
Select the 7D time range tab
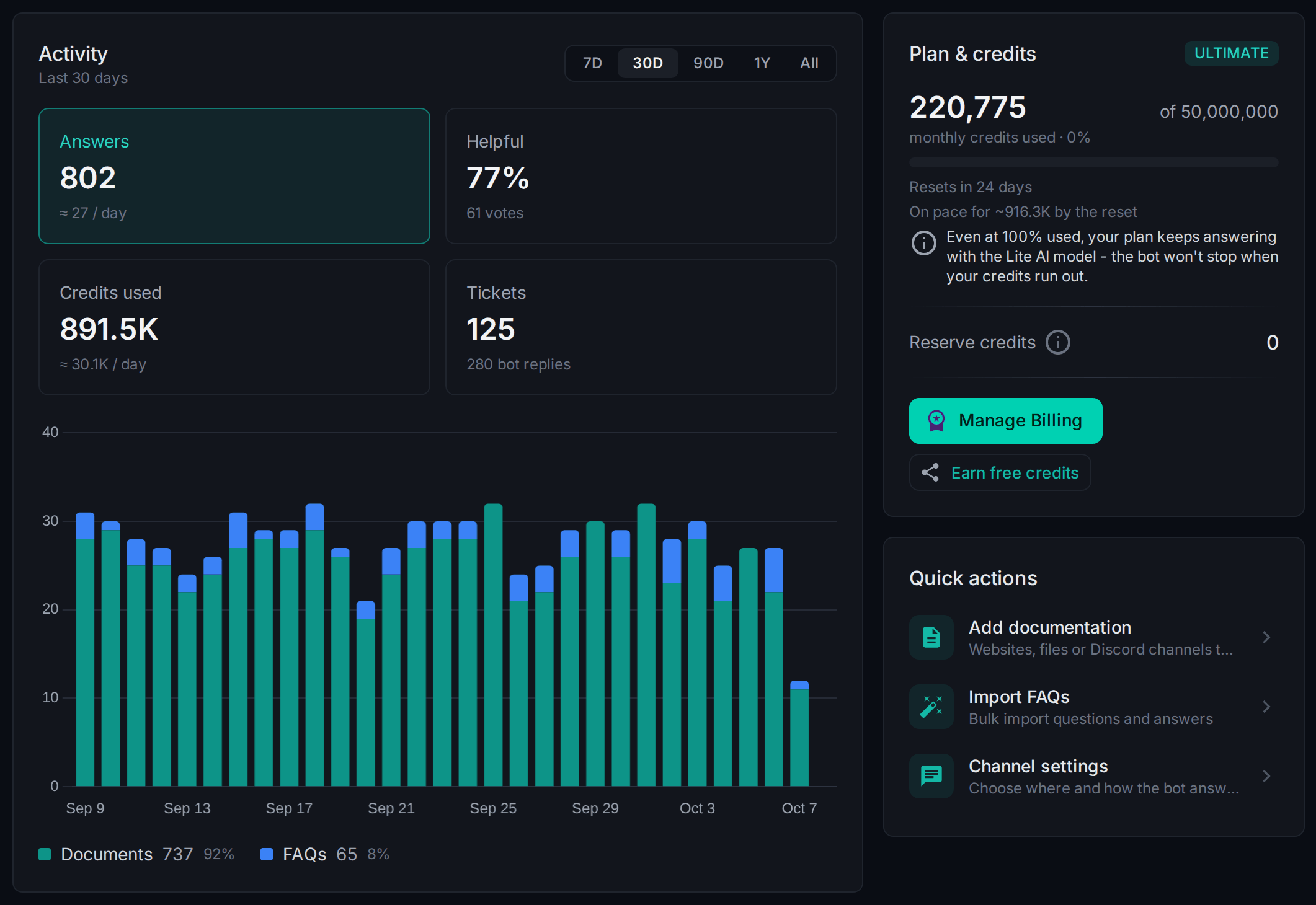pos(592,63)
